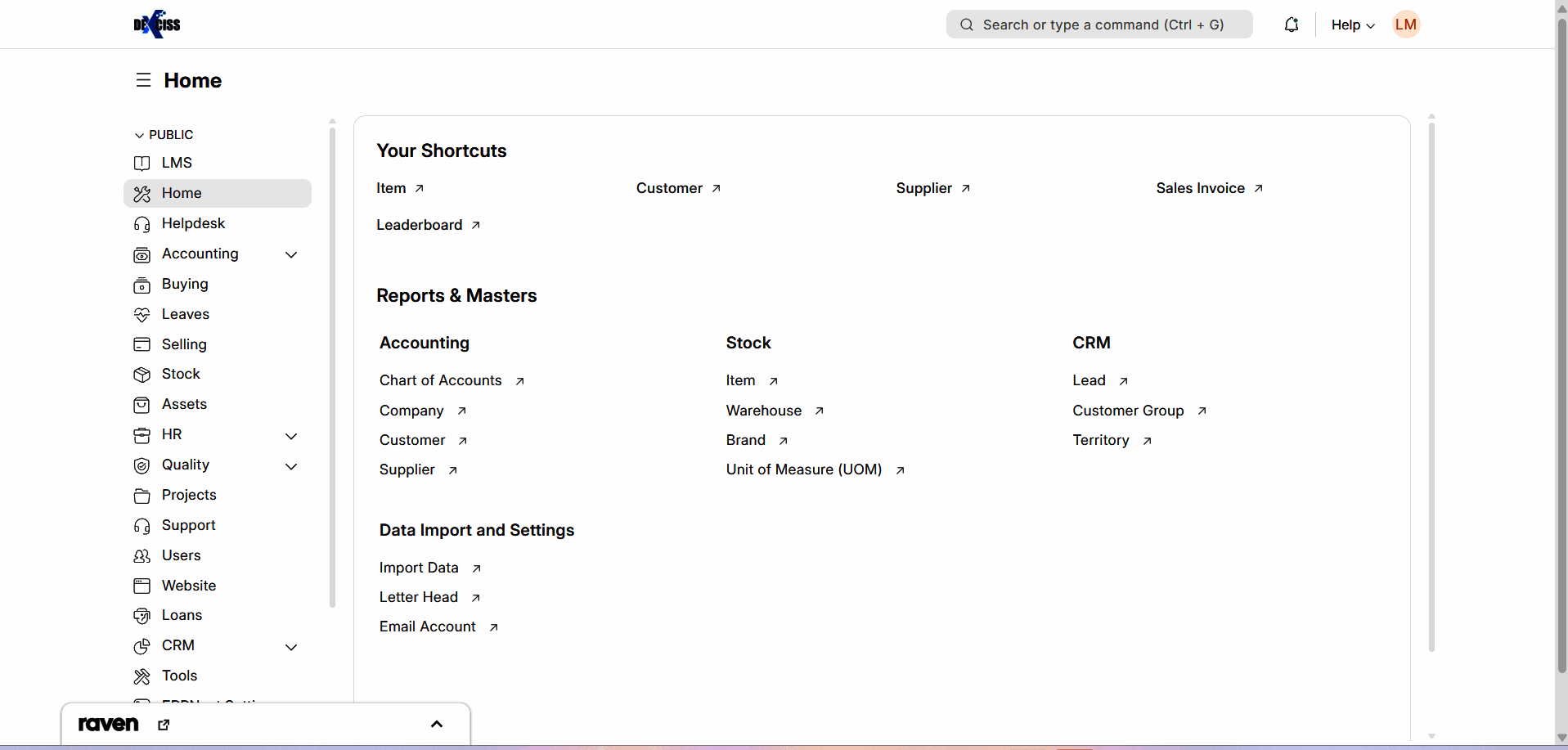1568x750 pixels.
Task: Click the LM user avatar
Action: click(x=1405, y=25)
